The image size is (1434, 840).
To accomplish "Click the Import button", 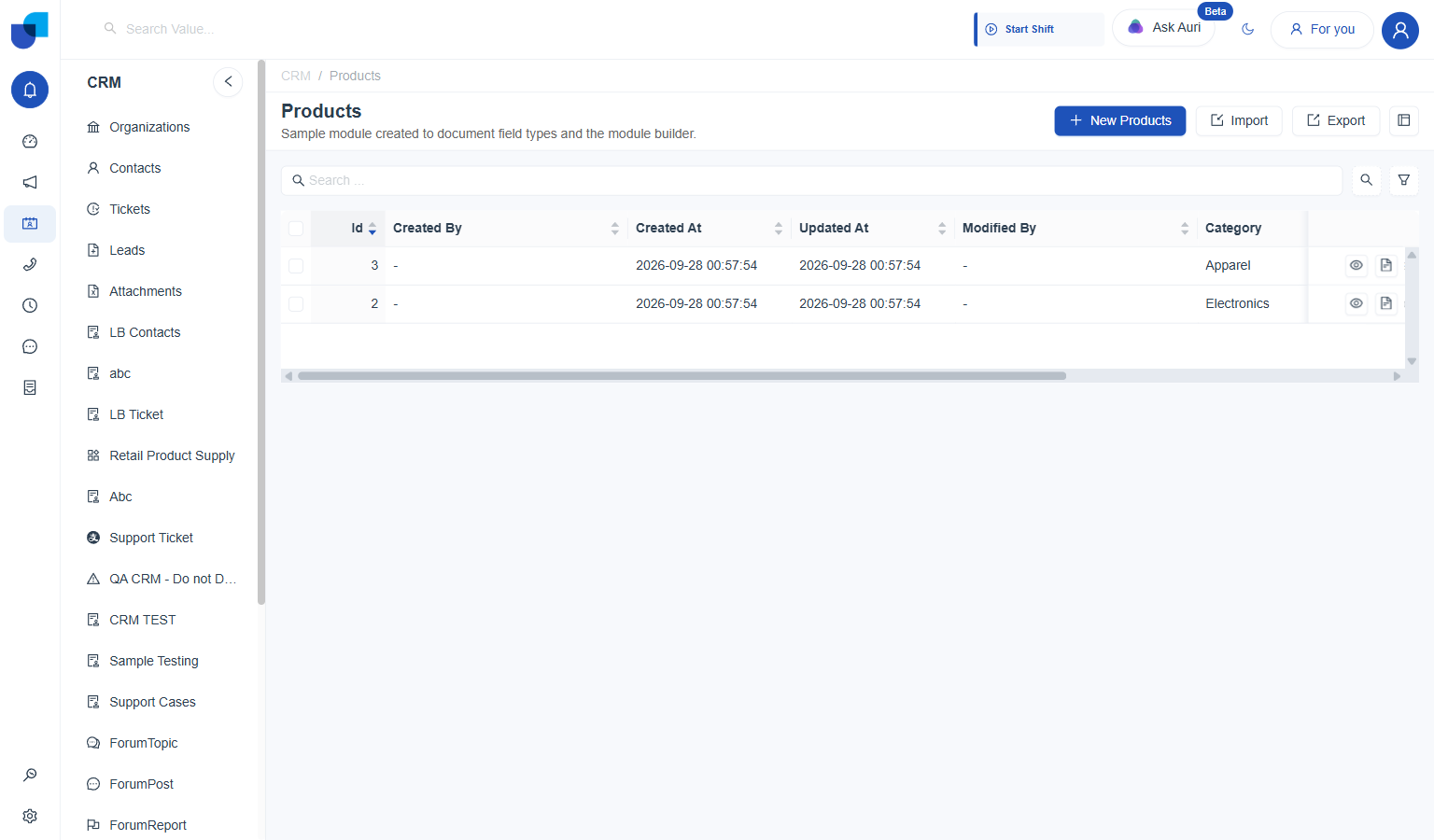I will click(1239, 120).
